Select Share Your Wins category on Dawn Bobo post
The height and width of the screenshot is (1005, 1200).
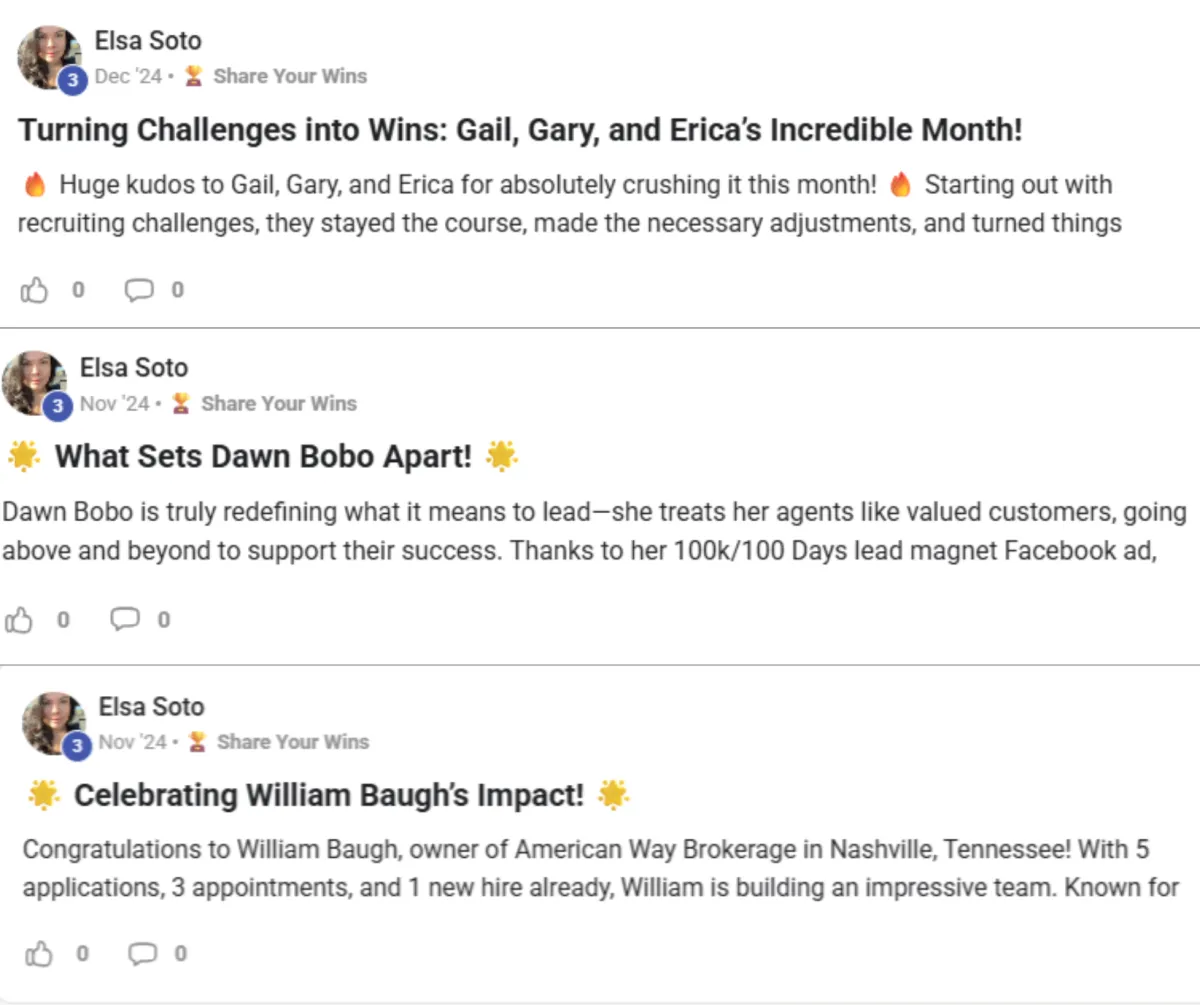(x=278, y=404)
